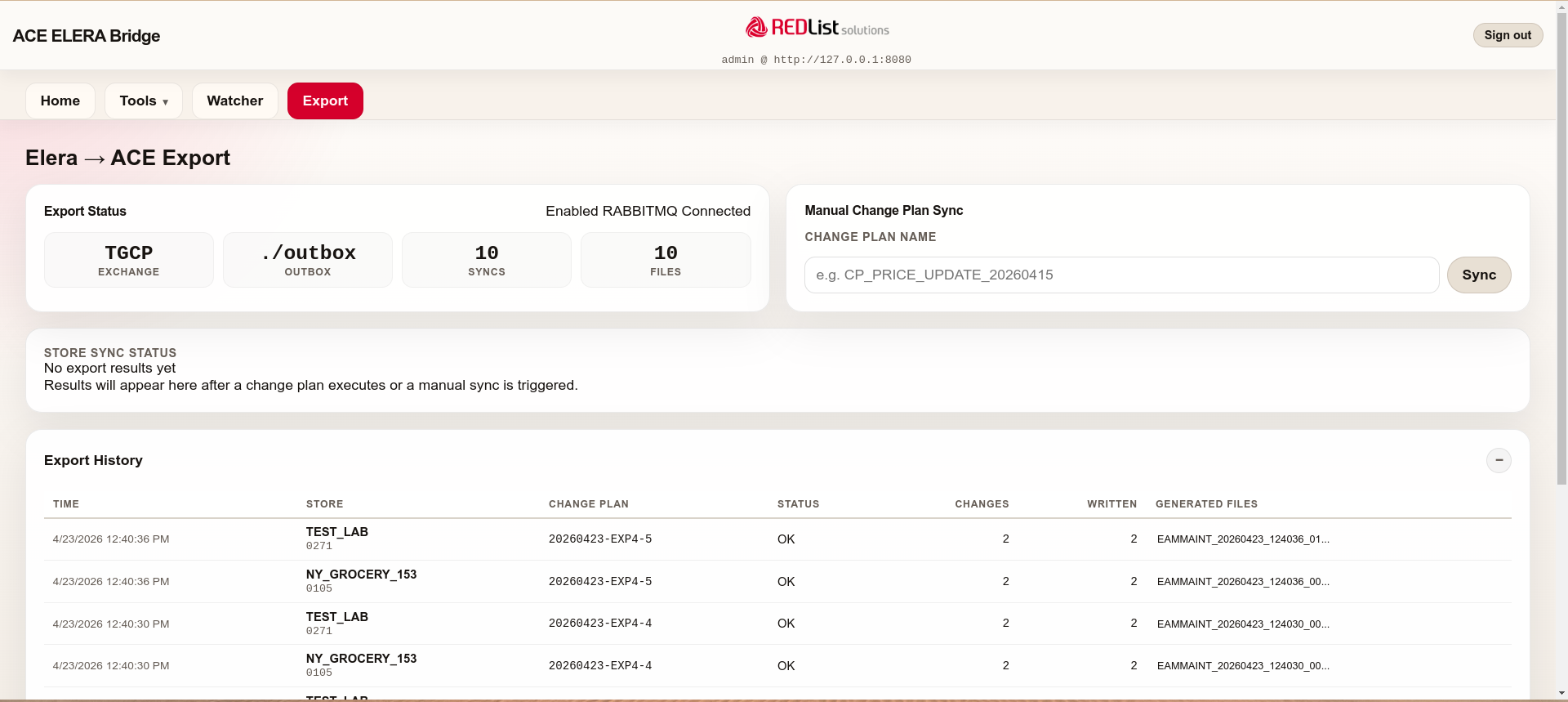
Task: Click the 10 Files card
Action: point(666,260)
